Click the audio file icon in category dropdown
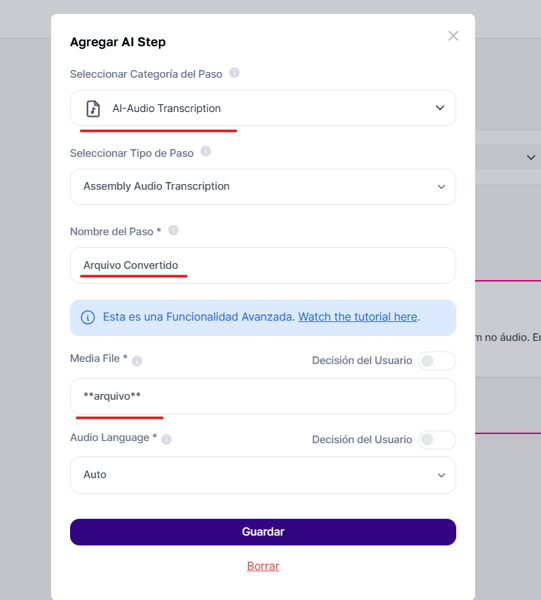The image size is (541, 600). tap(93, 109)
